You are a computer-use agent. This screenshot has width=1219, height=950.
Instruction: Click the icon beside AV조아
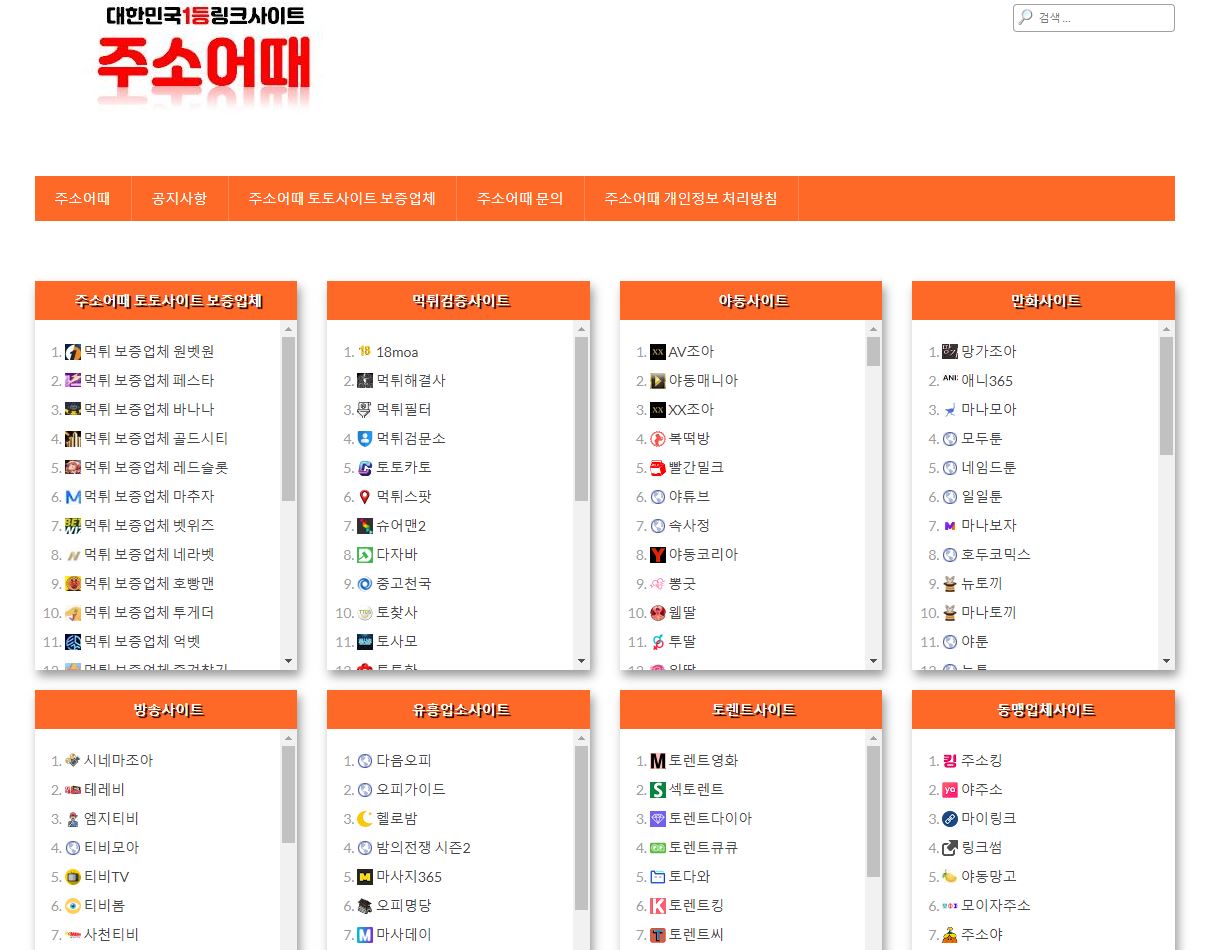[658, 352]
